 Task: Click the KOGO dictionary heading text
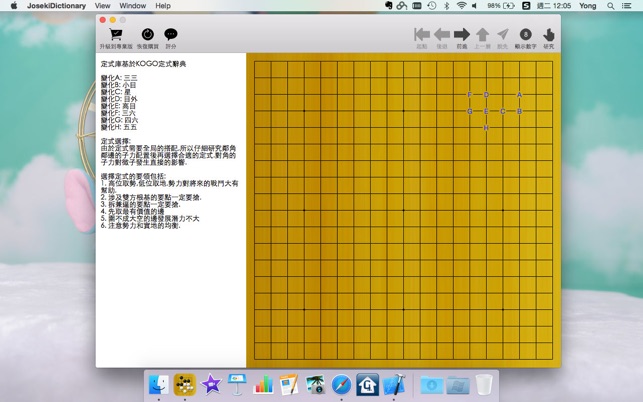click(144, 64)
